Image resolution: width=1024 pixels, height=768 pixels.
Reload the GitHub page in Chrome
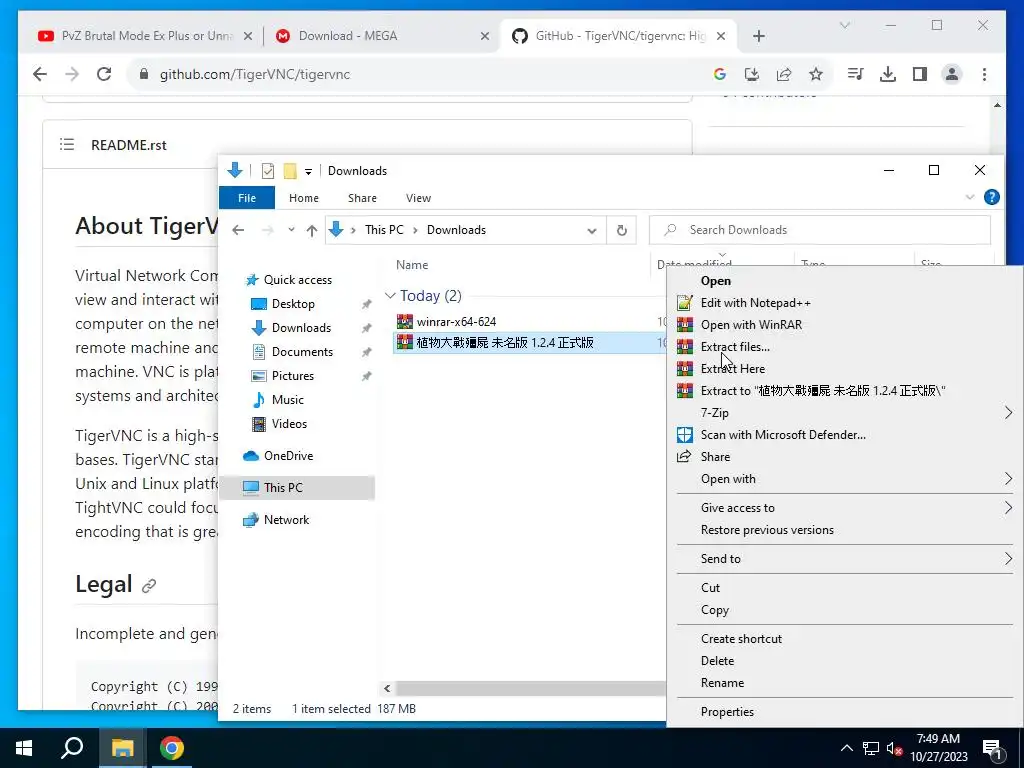(104, 74)
